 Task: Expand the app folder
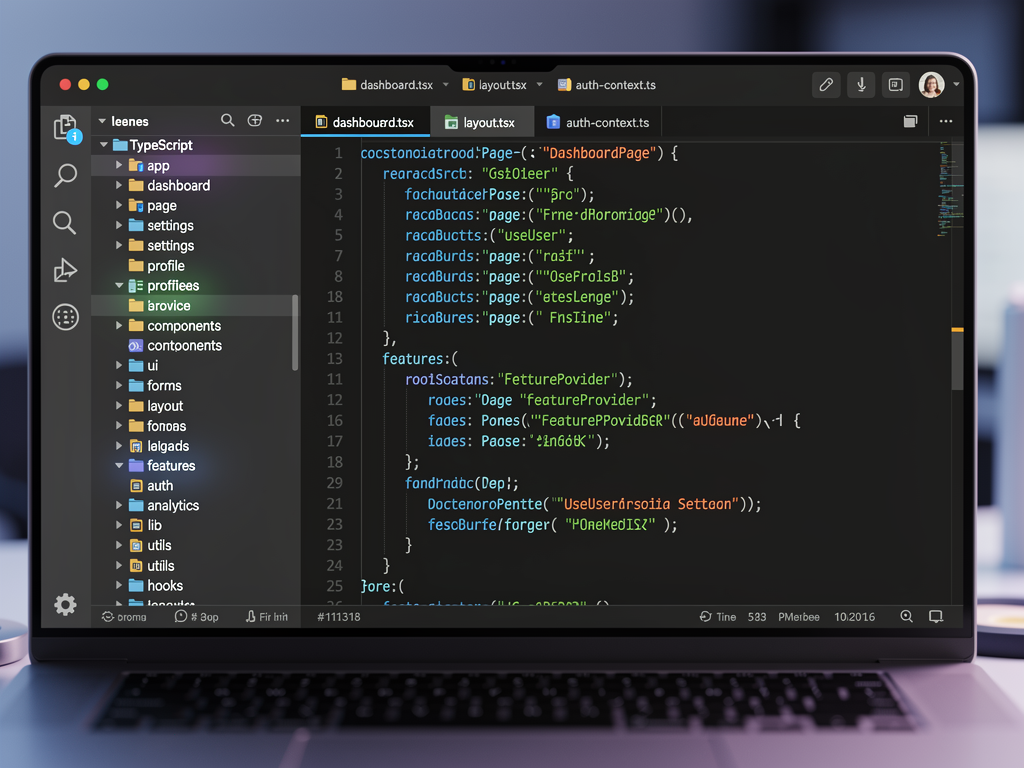pyautogui.click(x=119, y=165)
